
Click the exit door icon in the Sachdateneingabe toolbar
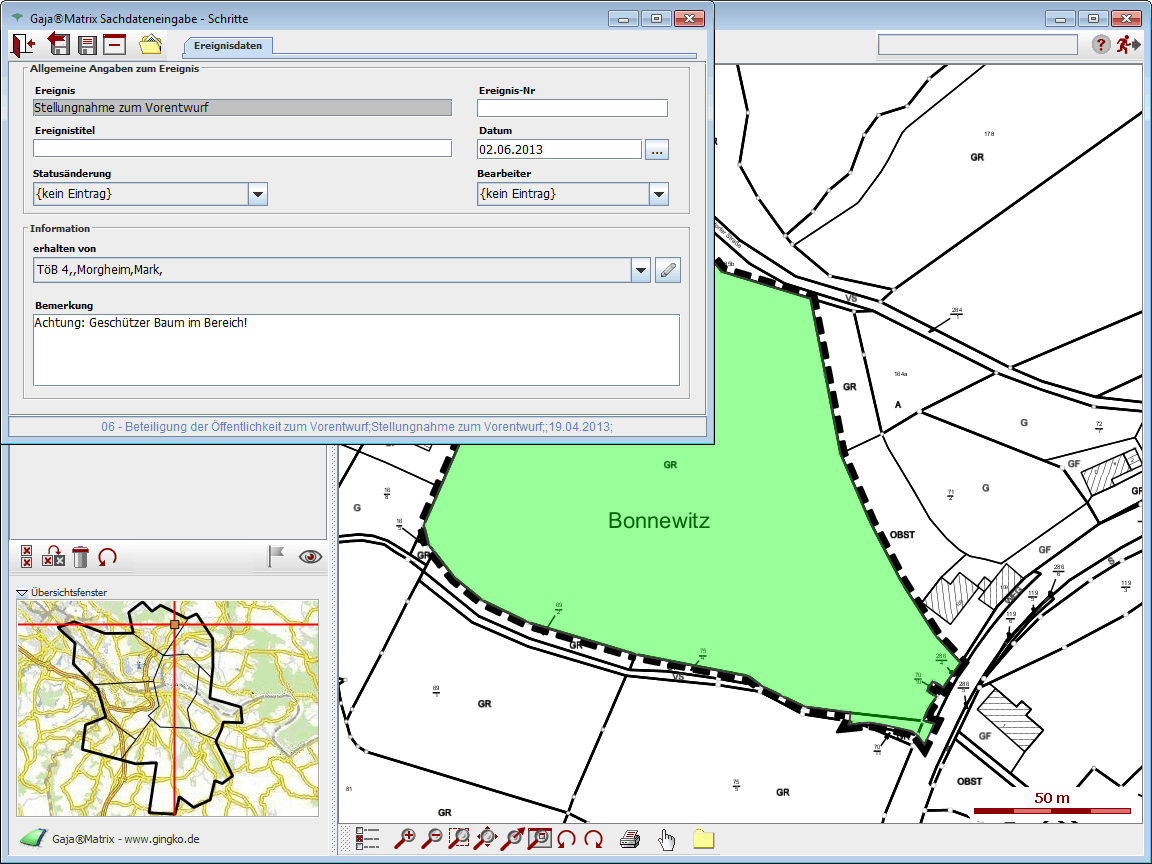[x=23, y=44]
